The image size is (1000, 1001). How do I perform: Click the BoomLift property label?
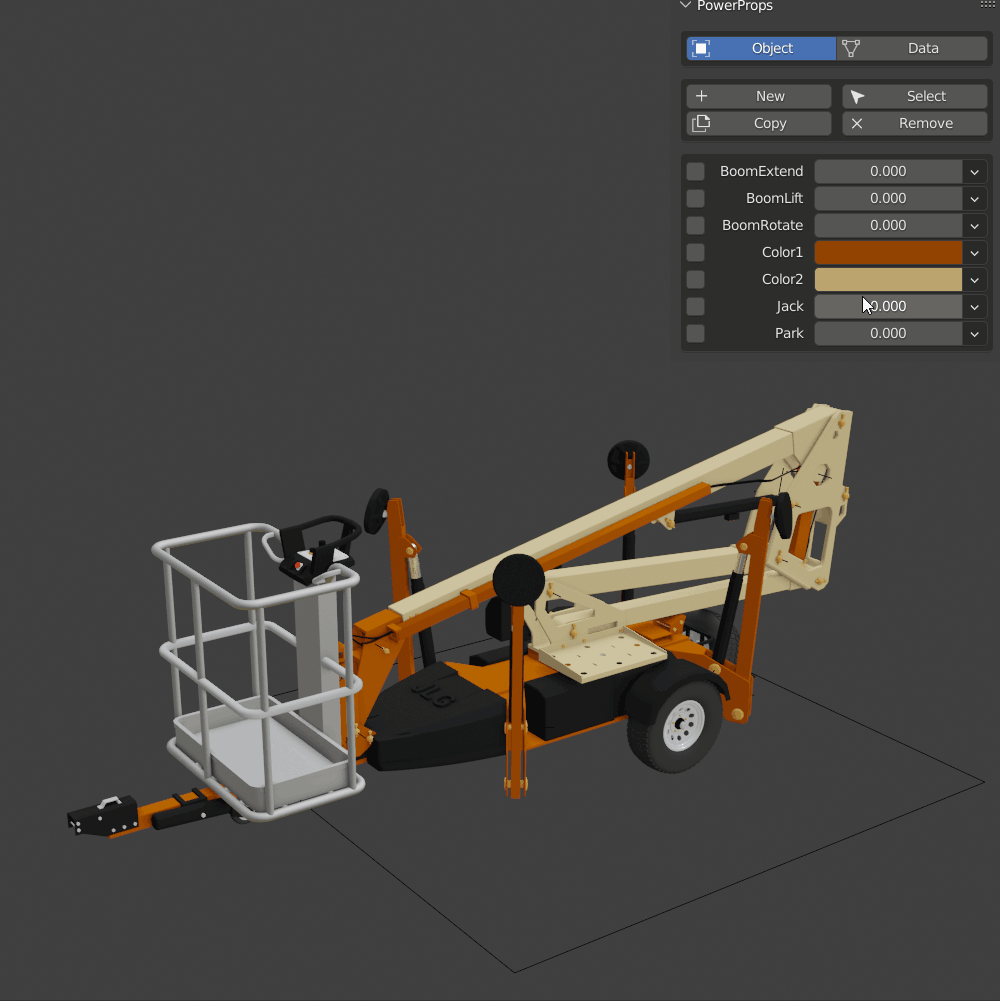[x=775, y=198]
